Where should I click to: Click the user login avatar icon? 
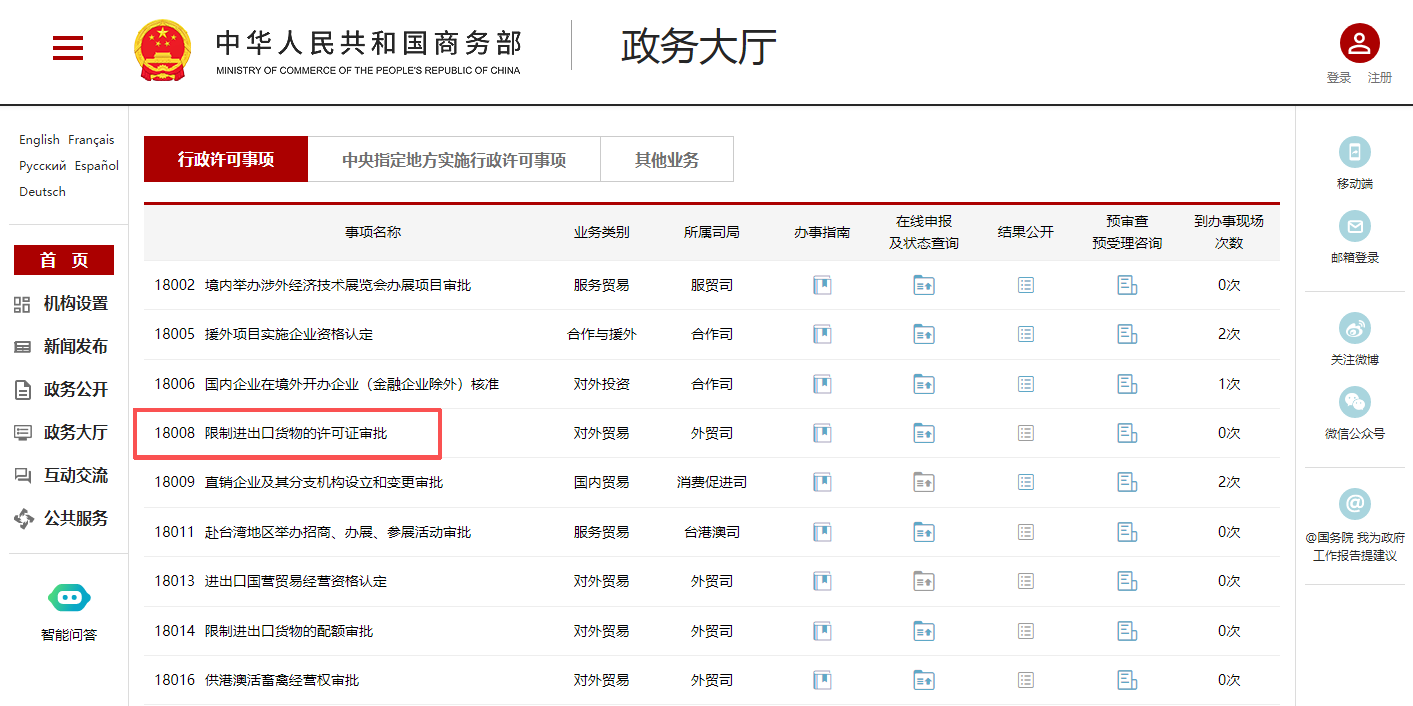[x=1359, y=43]
